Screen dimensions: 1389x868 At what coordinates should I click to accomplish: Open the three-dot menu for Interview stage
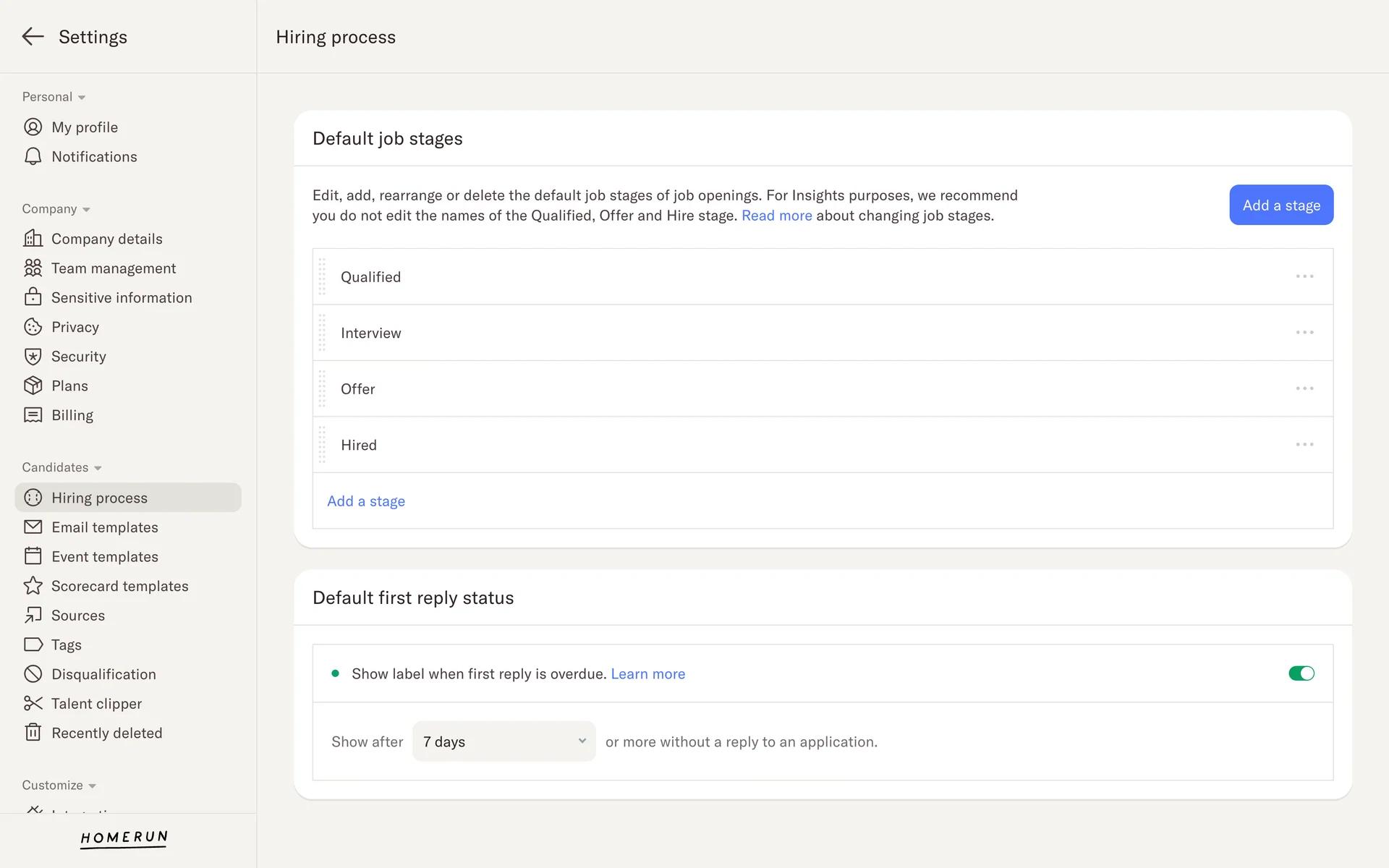click(1304, 333)
